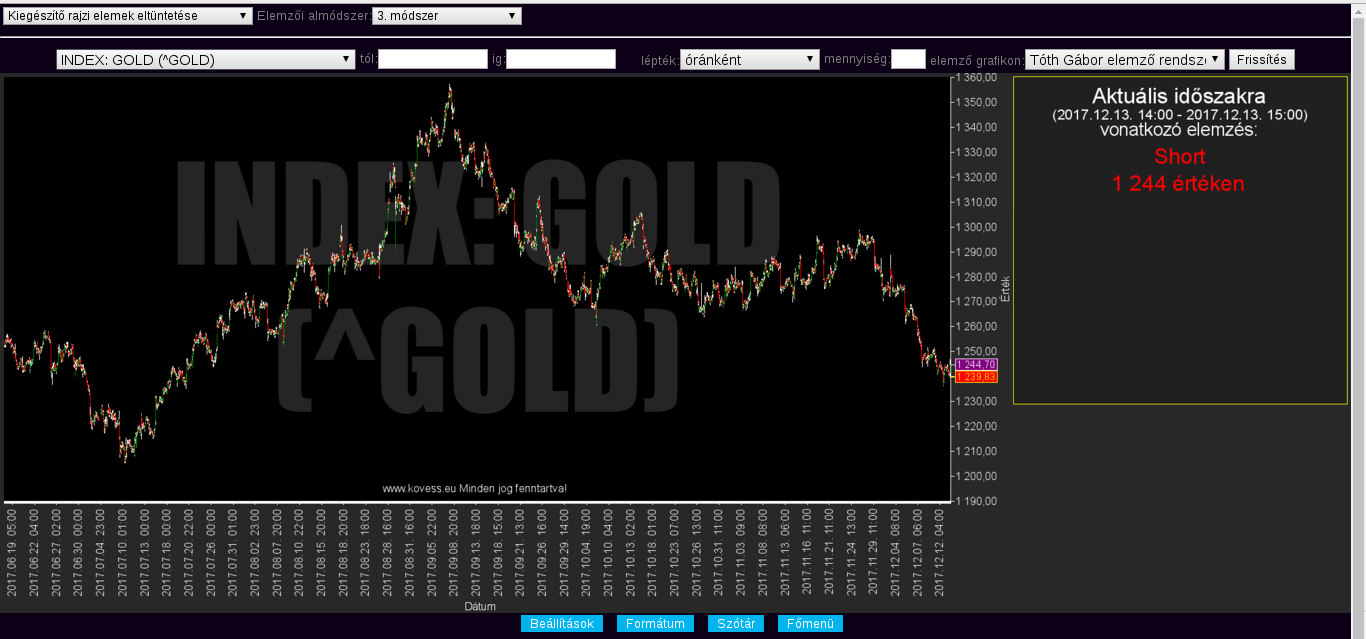Open the INDEX: GOLD (^GOLD) instrument selector
Image resolution: width=1366 pixels, height=639 pixels.
coord(206,59)
